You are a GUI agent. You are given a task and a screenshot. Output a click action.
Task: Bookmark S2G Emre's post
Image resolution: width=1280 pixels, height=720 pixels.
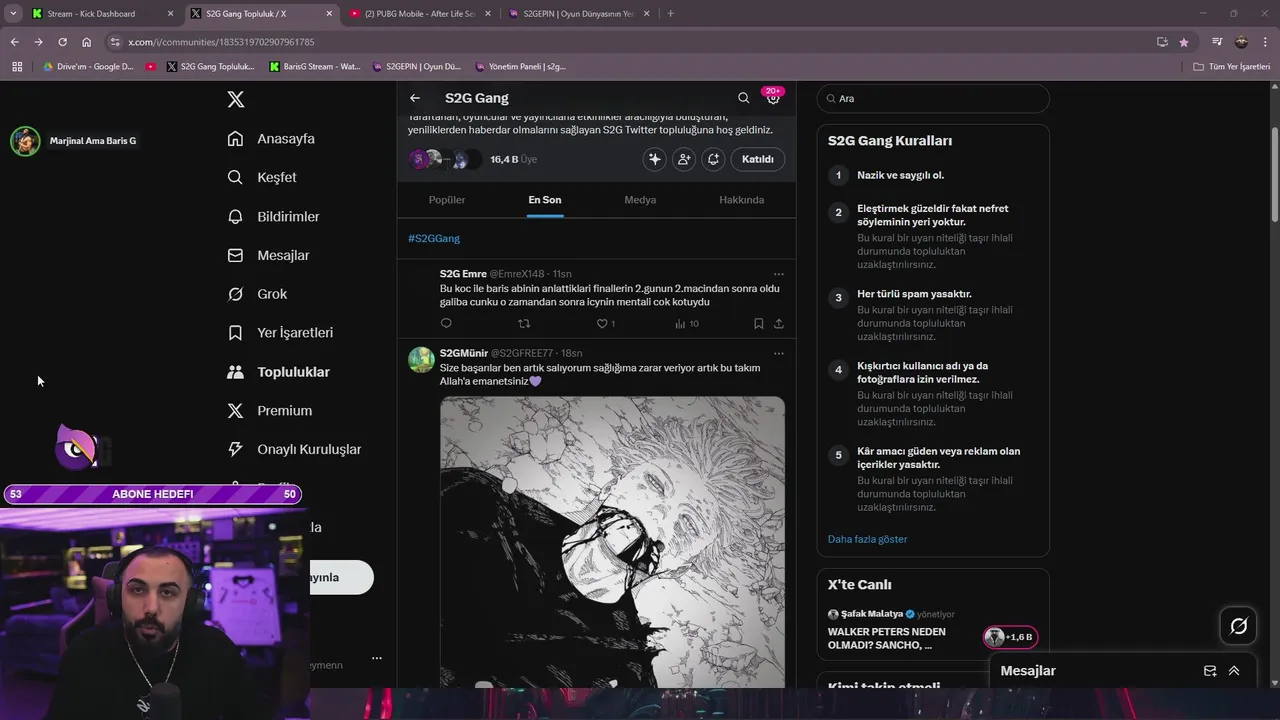pos(758,324)
